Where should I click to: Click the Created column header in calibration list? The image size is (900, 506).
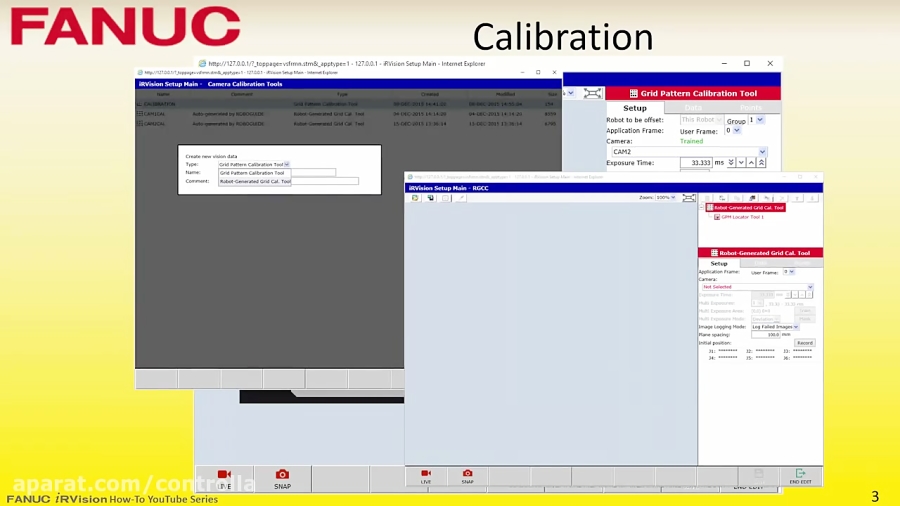pos(429,94)
